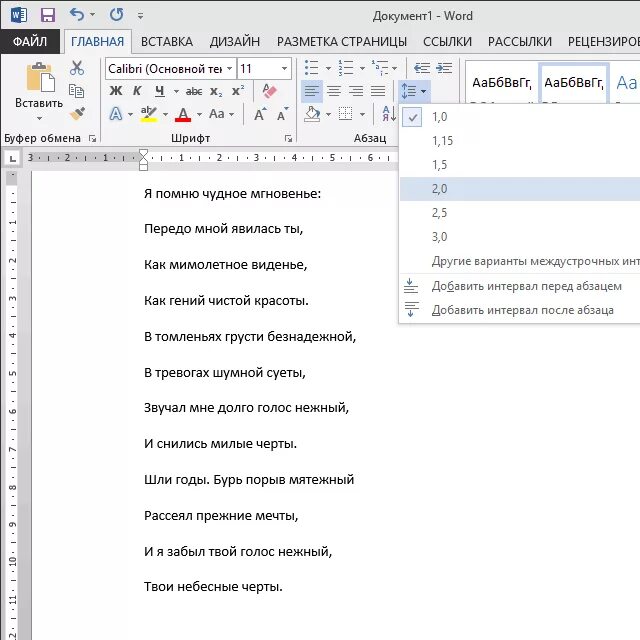Apply superscript formatting
The image size is (640, 640).
(238, 91)
